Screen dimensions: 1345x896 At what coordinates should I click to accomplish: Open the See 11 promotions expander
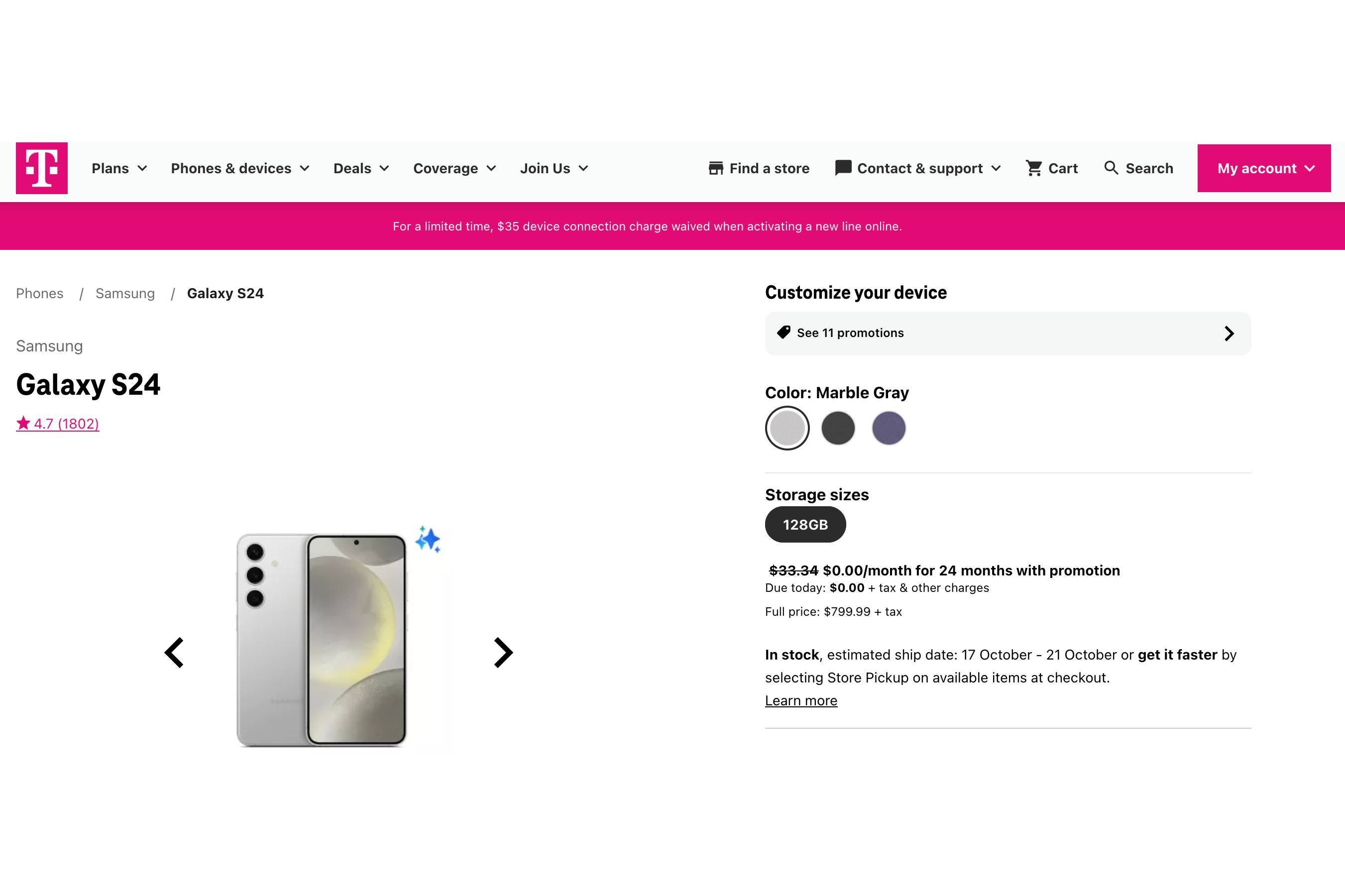pos(1007,332)
